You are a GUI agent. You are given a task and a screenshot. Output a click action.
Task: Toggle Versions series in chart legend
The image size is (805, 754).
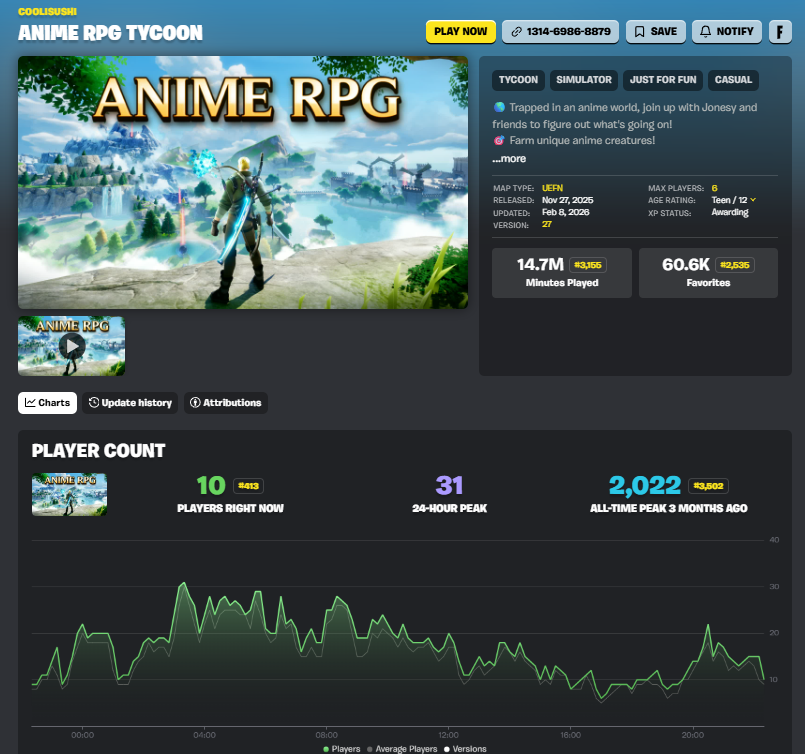[465, 749]
